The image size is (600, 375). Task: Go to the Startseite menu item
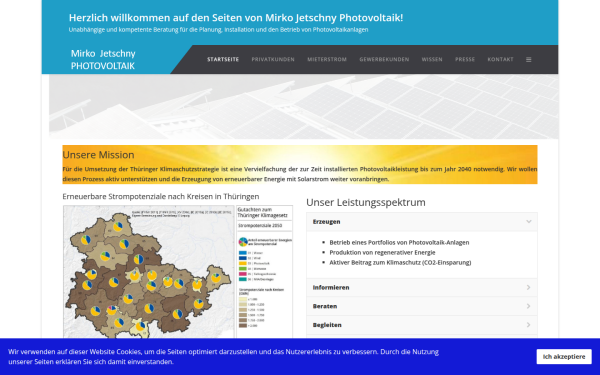223,60
